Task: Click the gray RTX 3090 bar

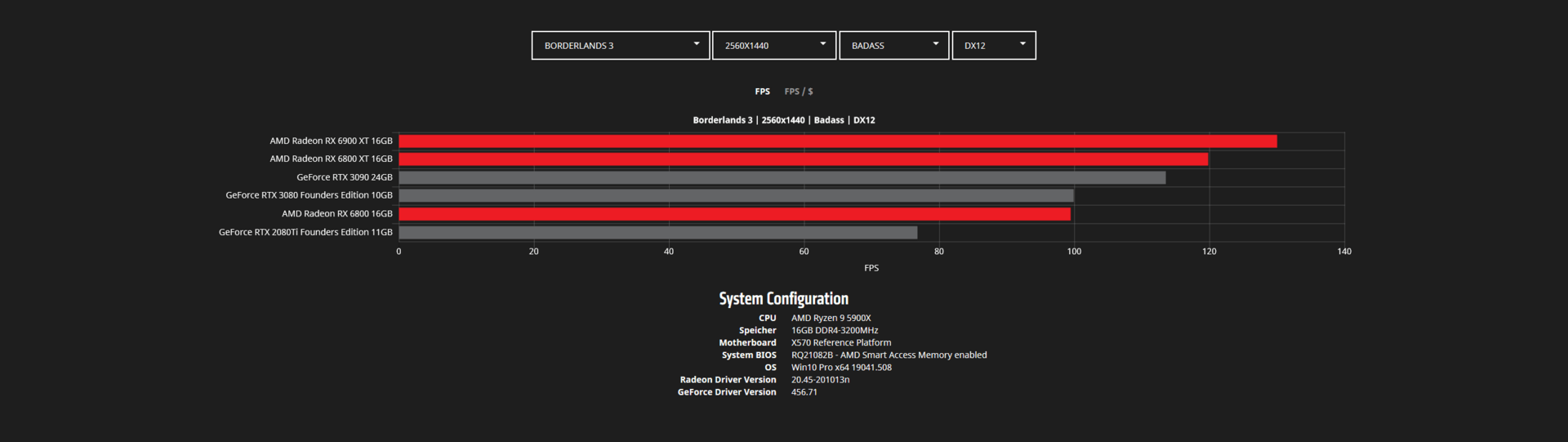Action: coord(782,177)
